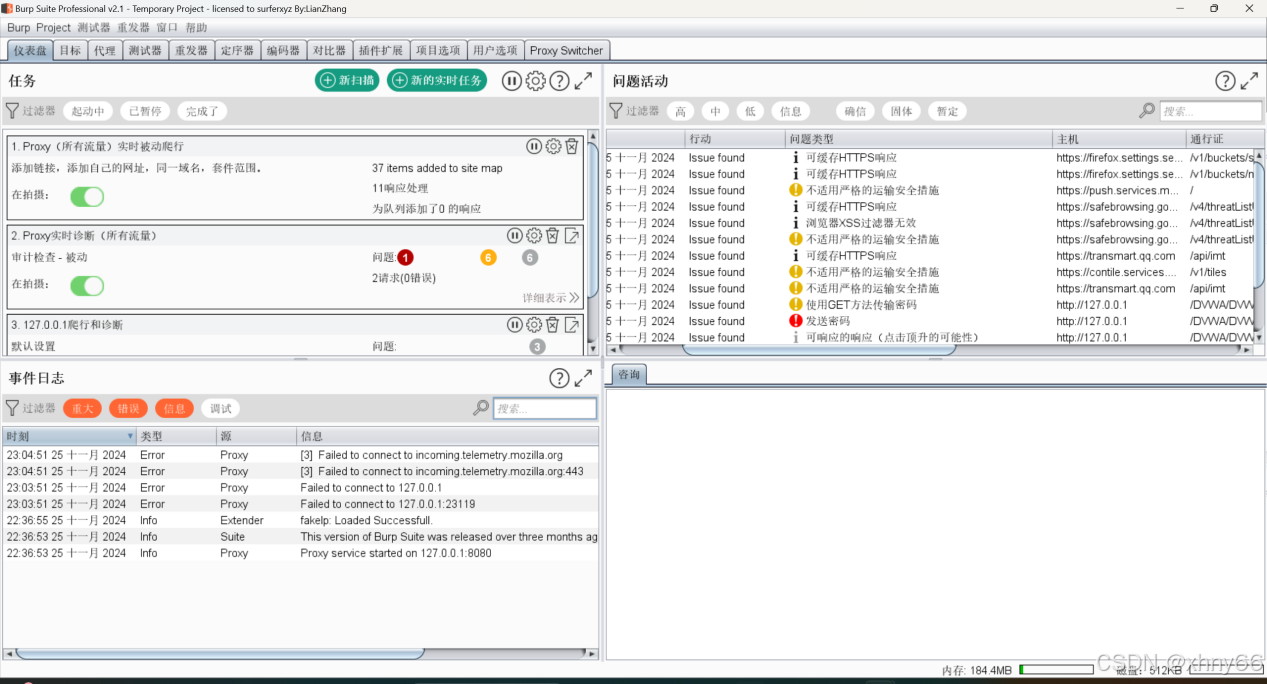Switch to the 代理 tab
This screenshot has height=684, width=1267.
point(105,50)
